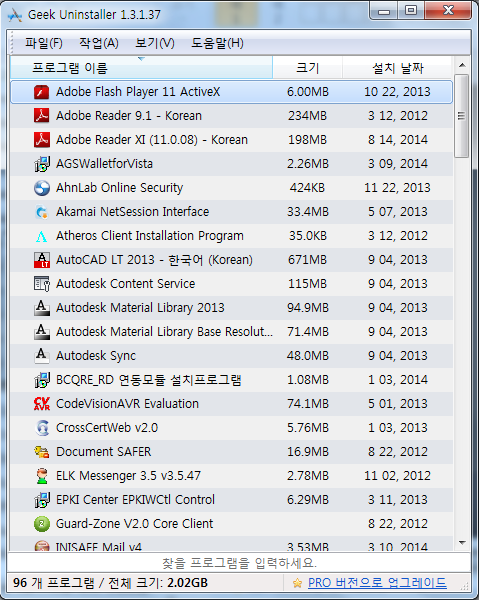Click the AhnLab Online Security globe icon
This screenshot has width=479, height=600.
pyautogui.click(x=42, y=188)
